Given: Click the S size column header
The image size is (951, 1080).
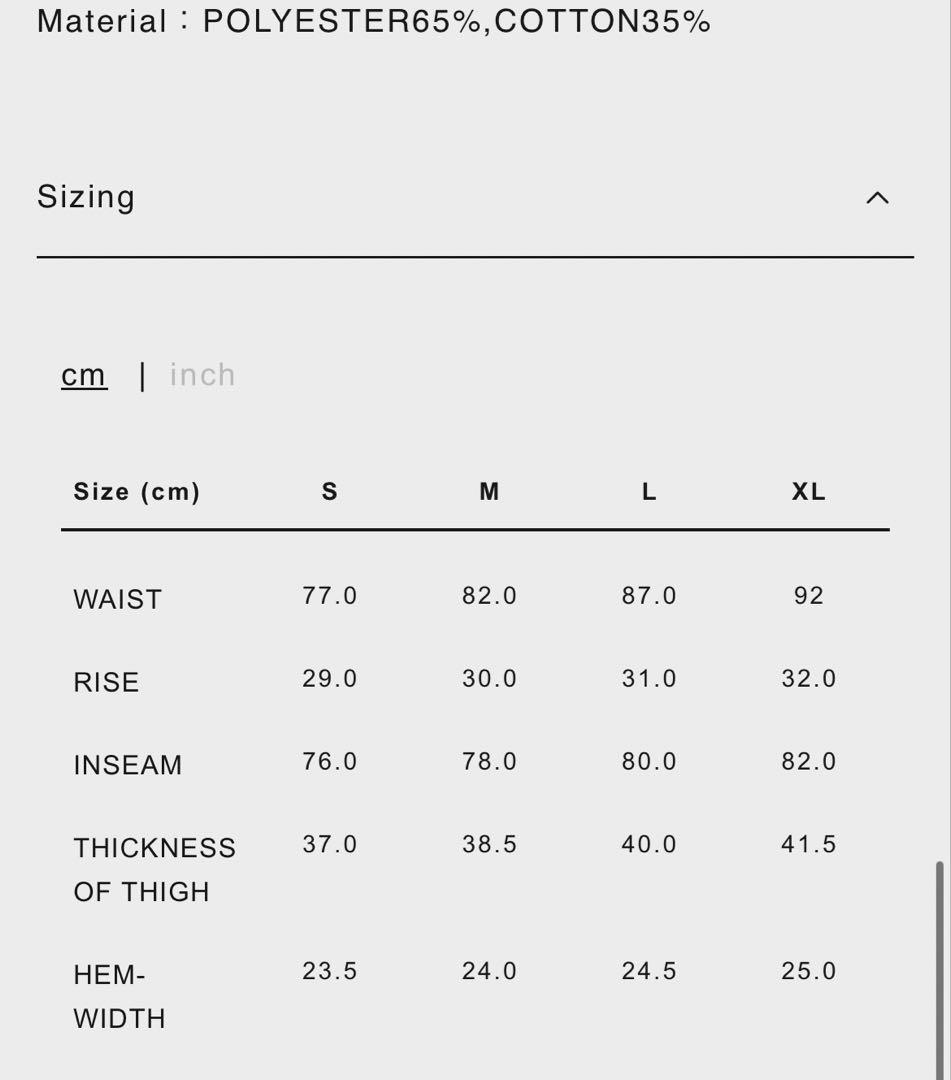Looking at the screenshot, I should tap(330, 492).
